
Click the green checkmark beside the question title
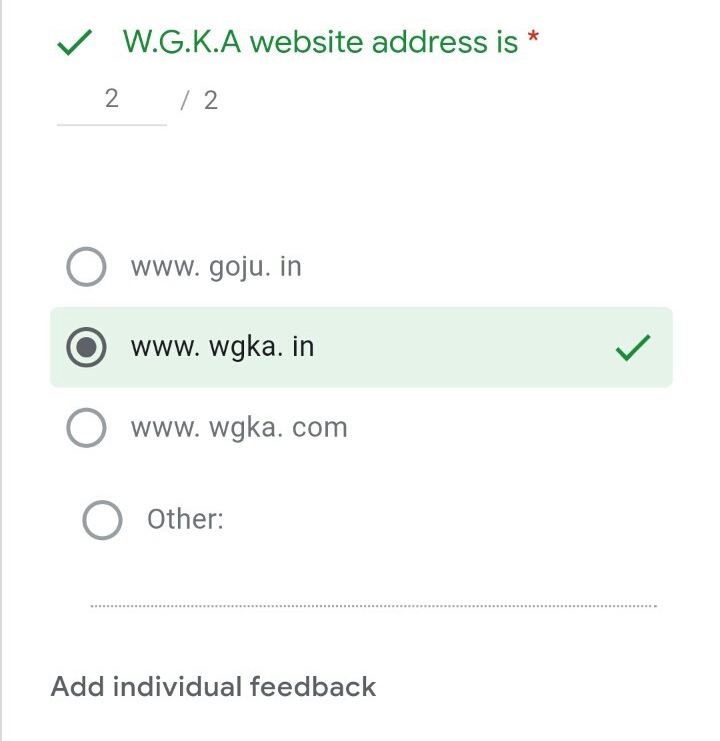point(75,43)
